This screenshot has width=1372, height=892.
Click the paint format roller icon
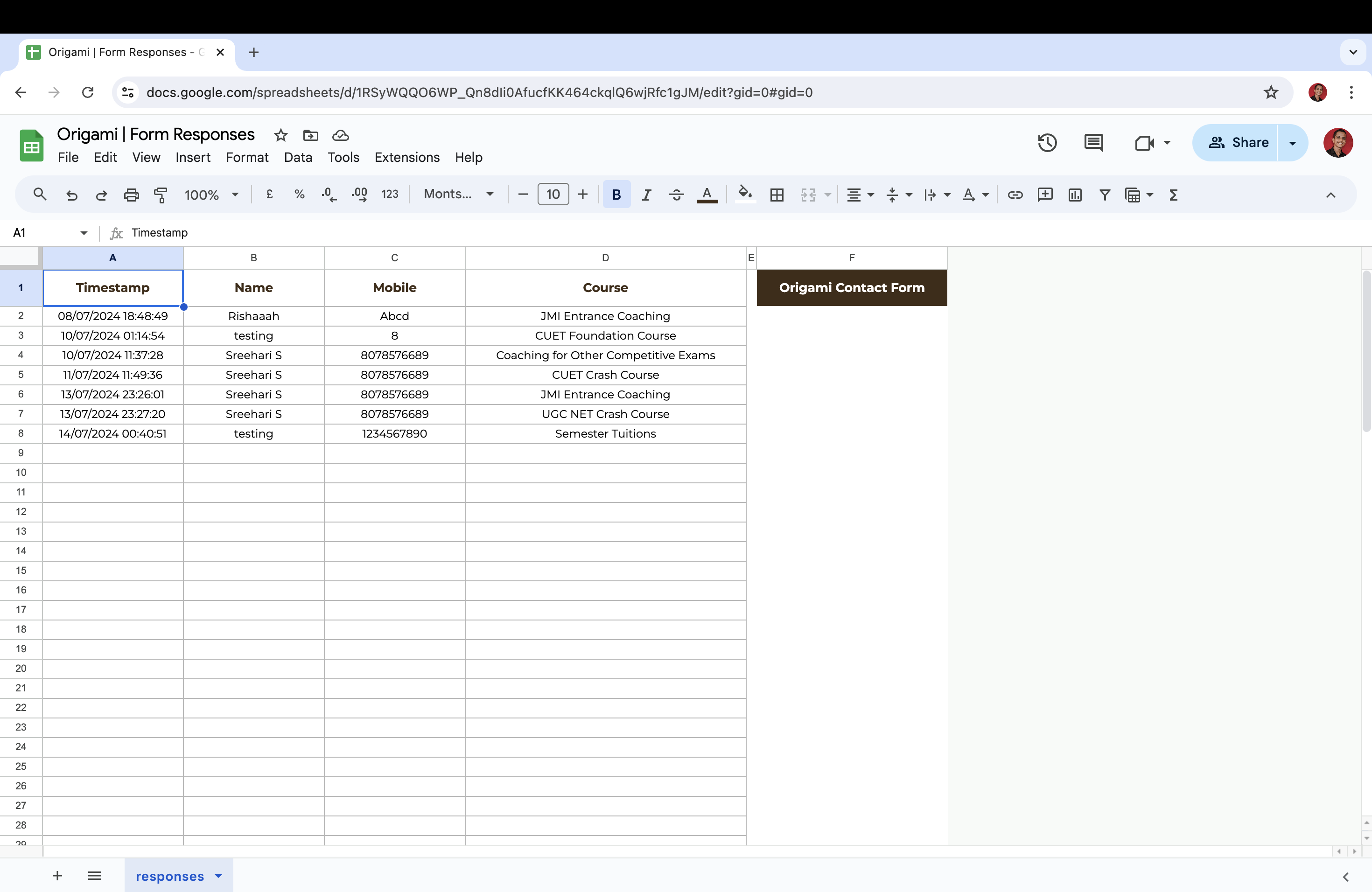click(161, 195)
